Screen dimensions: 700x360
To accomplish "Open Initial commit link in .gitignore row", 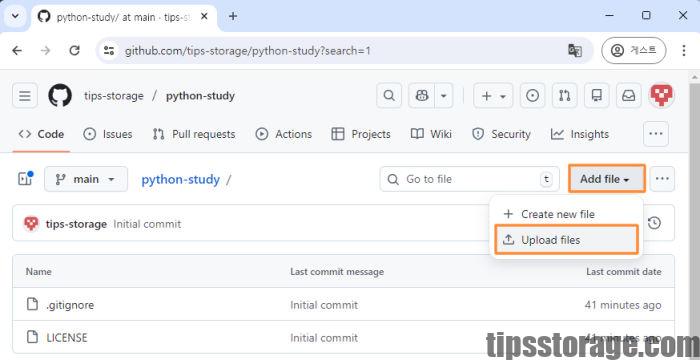I will [324, 305].
